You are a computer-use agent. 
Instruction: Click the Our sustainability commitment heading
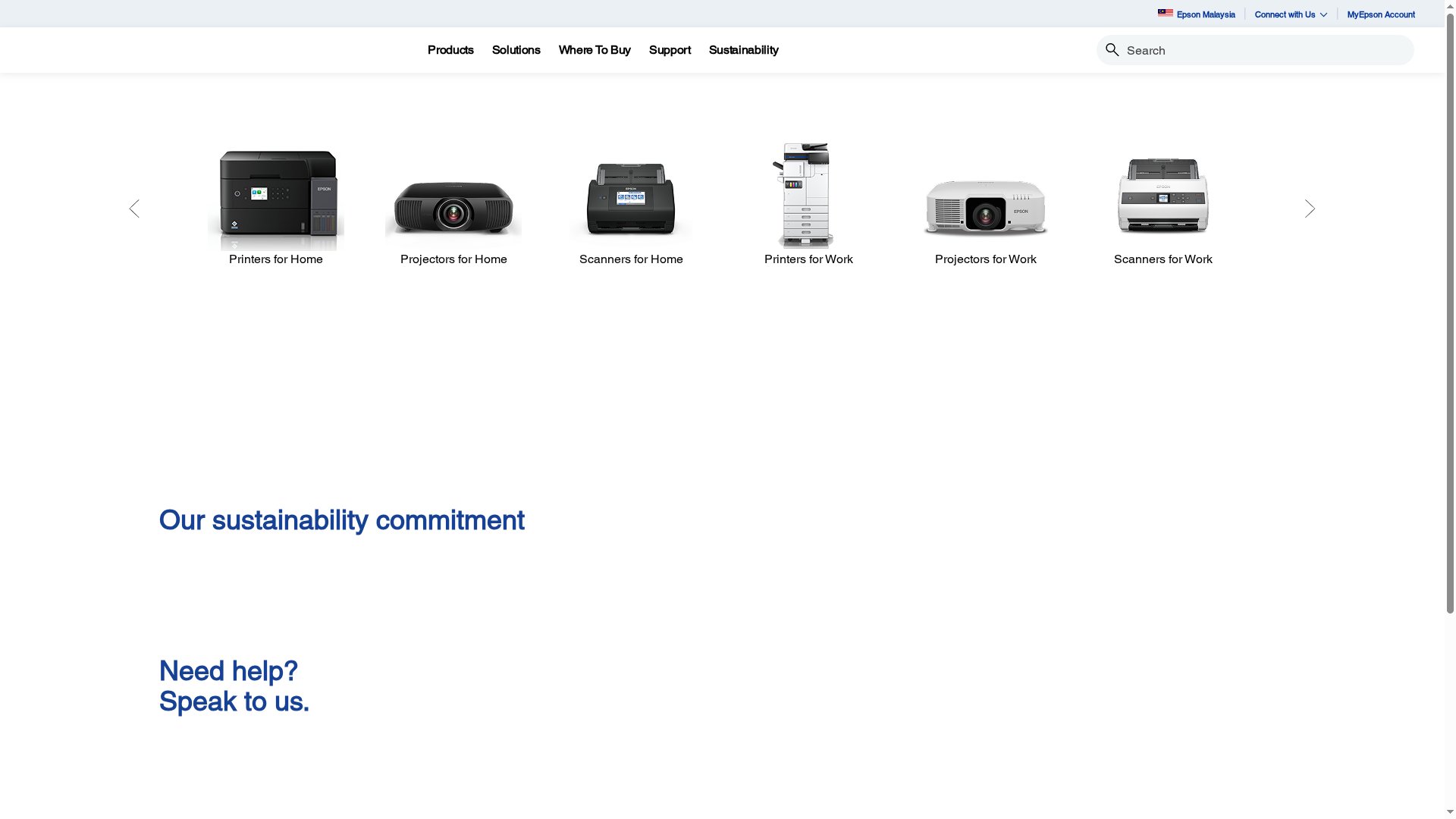pos(341,520)
